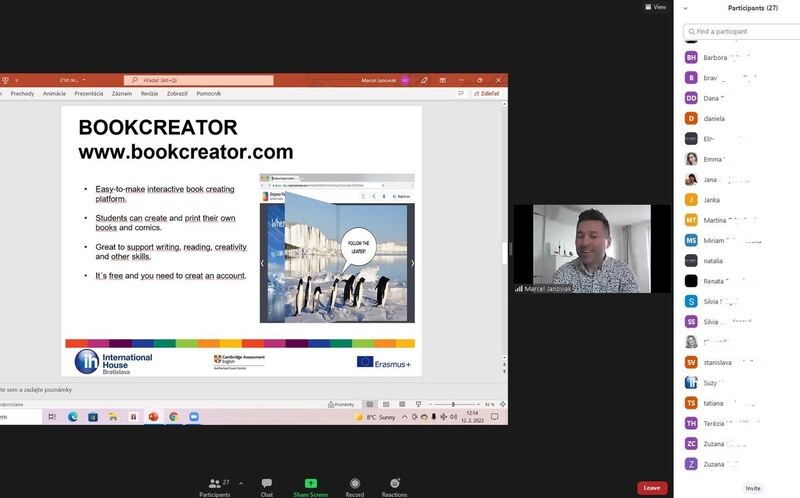Leave the Zoom meeting
800x498 pixels.
[652, 488]
